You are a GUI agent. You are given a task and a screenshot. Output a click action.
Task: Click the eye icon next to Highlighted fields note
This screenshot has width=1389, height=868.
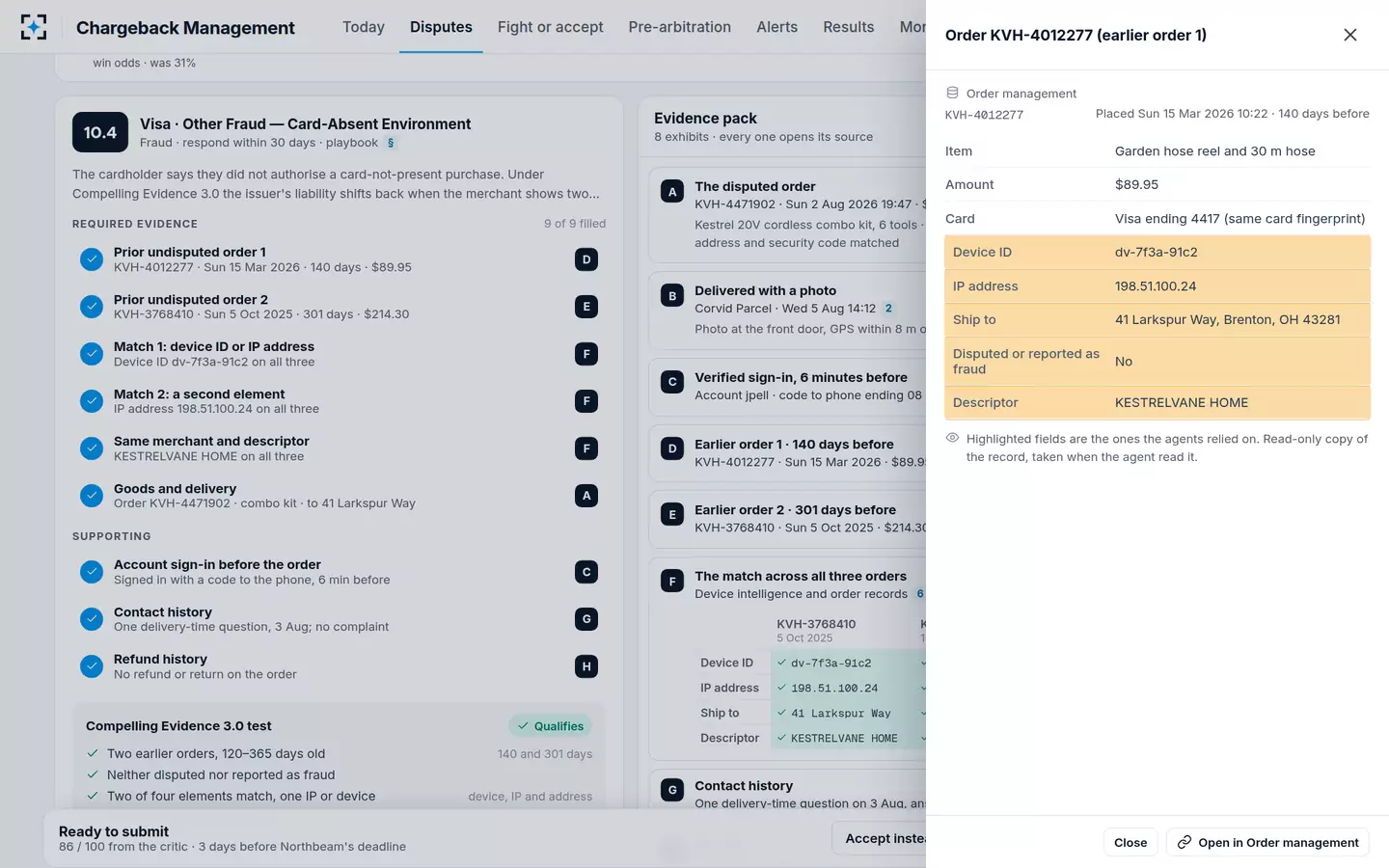point(952,438)
